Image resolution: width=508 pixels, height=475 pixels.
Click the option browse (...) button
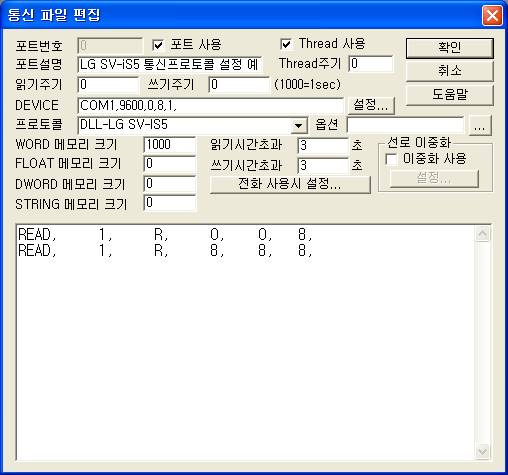pyautogui.click(x=480, y=125)
